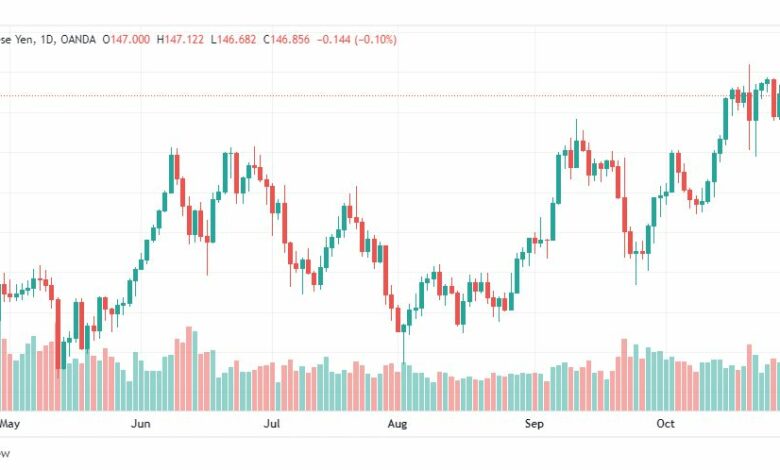Screen dimensions: 780x470
Task: Select the late-October red candle with the tallest wick
Action: coord(749,106)
